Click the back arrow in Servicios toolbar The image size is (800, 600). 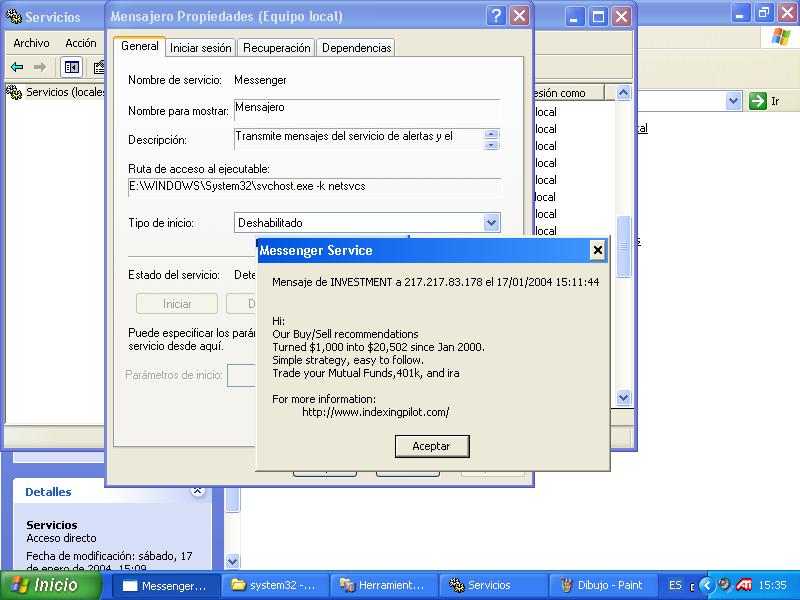(17, 67)
